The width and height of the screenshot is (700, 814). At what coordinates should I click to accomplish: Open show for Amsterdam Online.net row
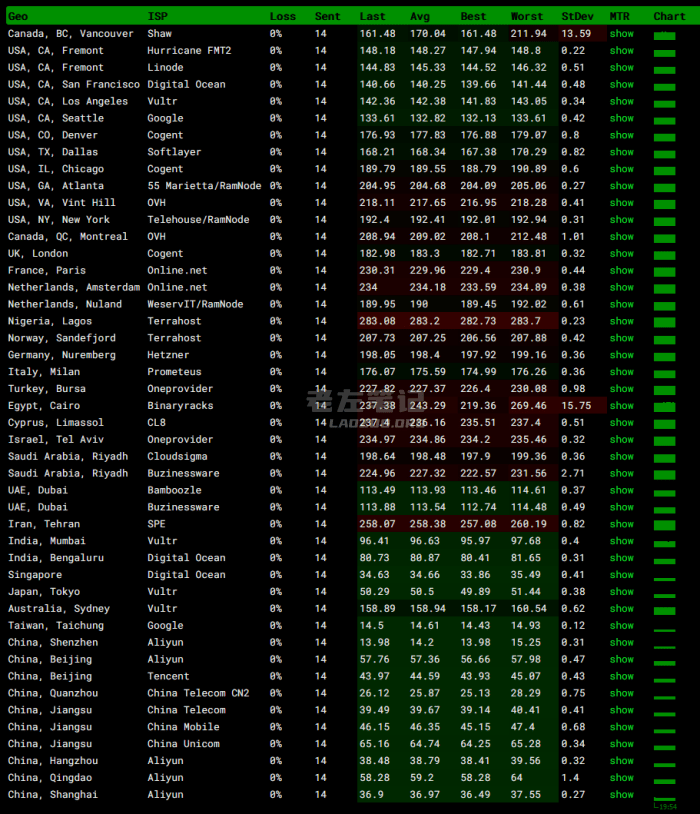[622, 287]
